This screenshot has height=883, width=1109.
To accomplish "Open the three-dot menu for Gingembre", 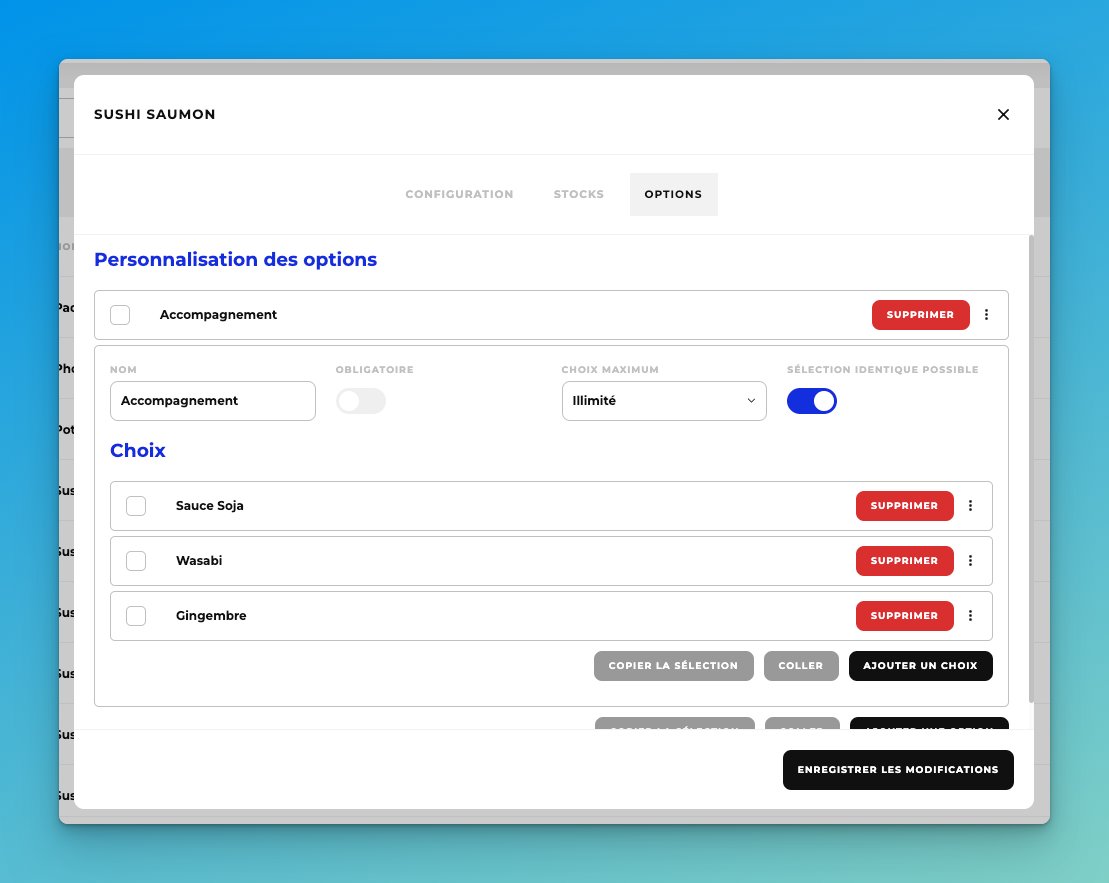I will [970, 616].
